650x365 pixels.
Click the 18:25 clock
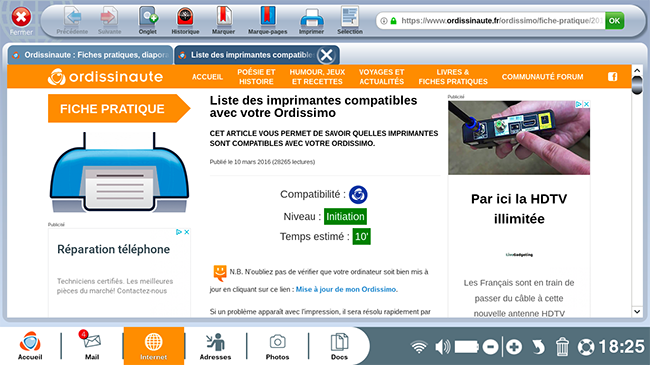tap(622, 347)
